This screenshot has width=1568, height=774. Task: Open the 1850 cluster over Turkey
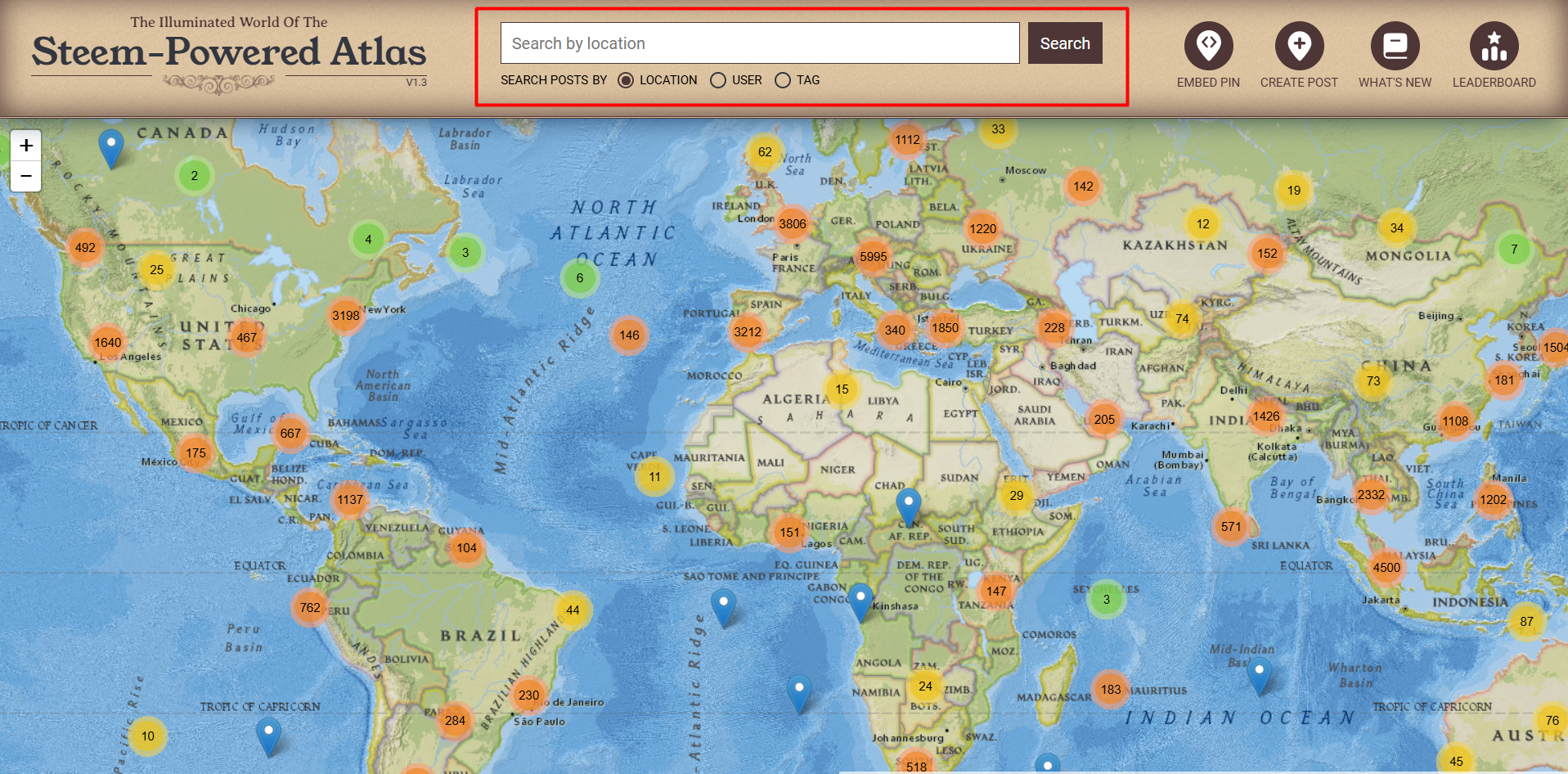click(946, 328)
